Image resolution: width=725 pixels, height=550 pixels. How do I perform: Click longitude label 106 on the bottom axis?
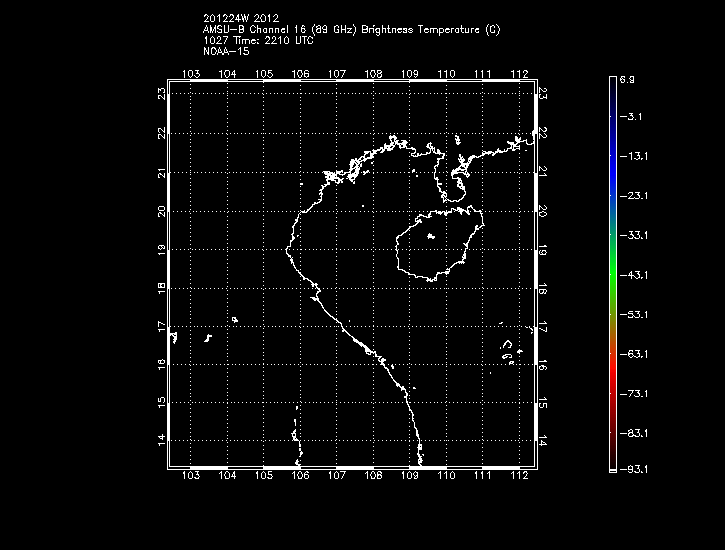(x=300, y=477)
